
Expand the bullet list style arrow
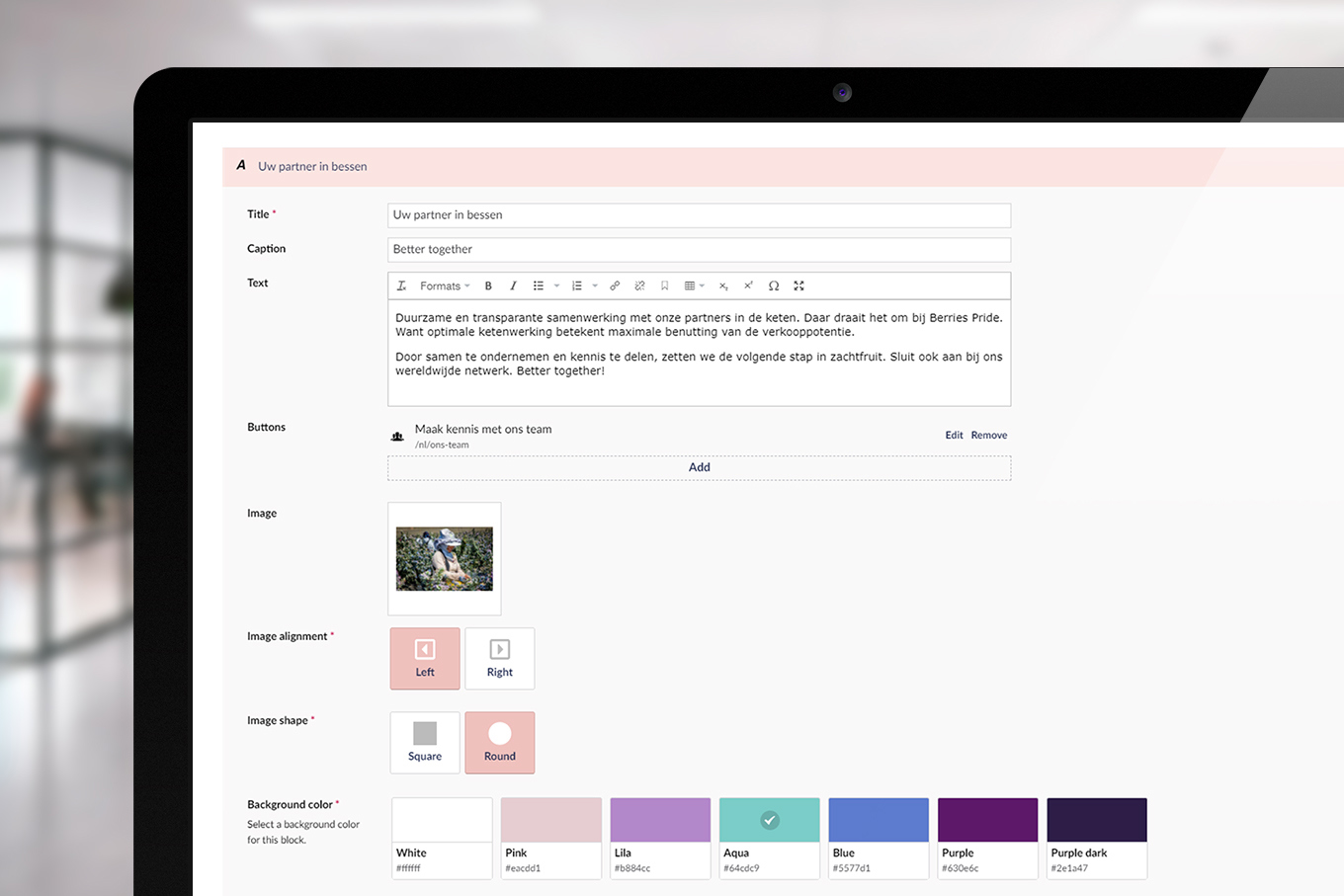coord(556,286)
